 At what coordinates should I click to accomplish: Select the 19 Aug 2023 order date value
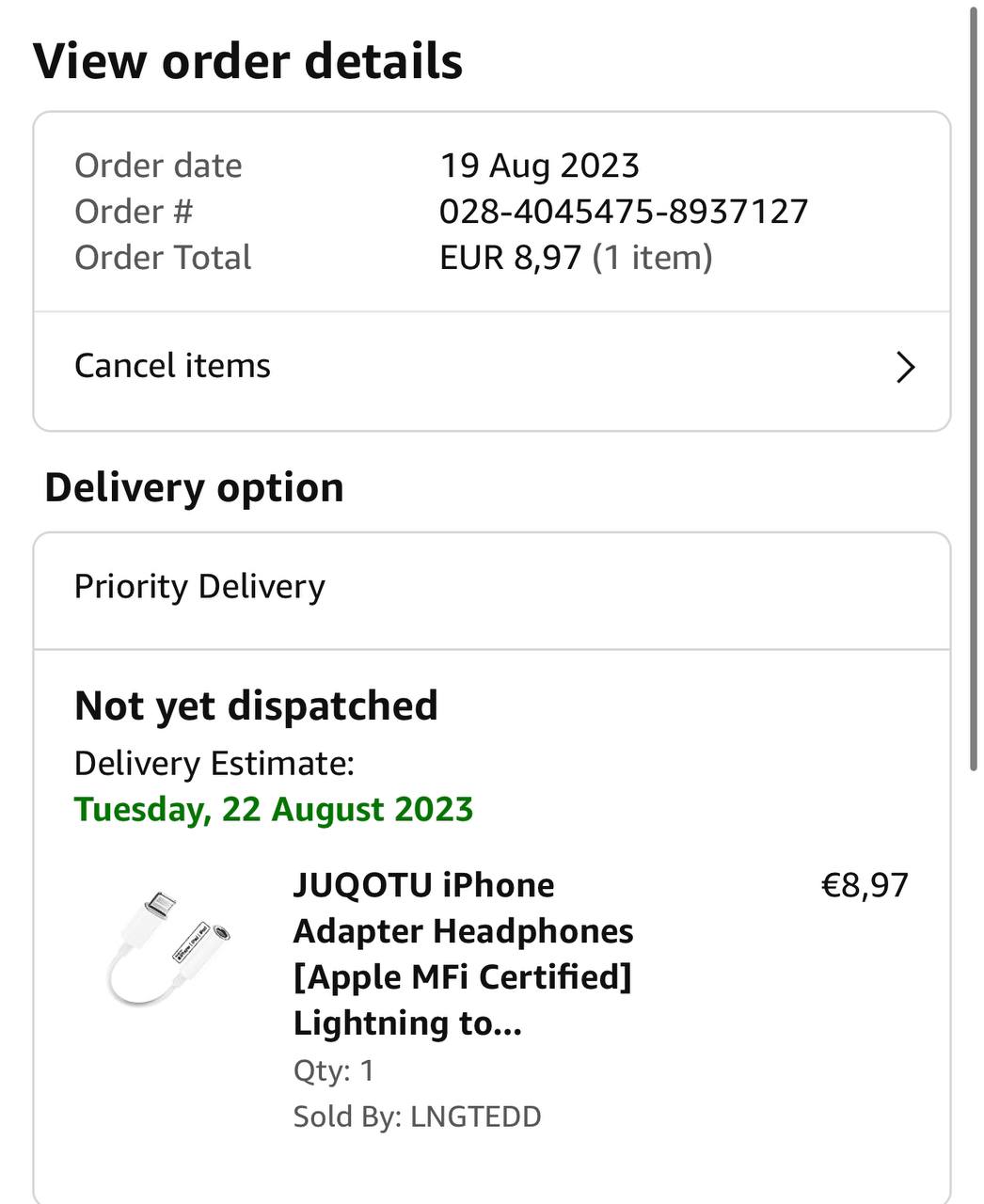(540, 166)
